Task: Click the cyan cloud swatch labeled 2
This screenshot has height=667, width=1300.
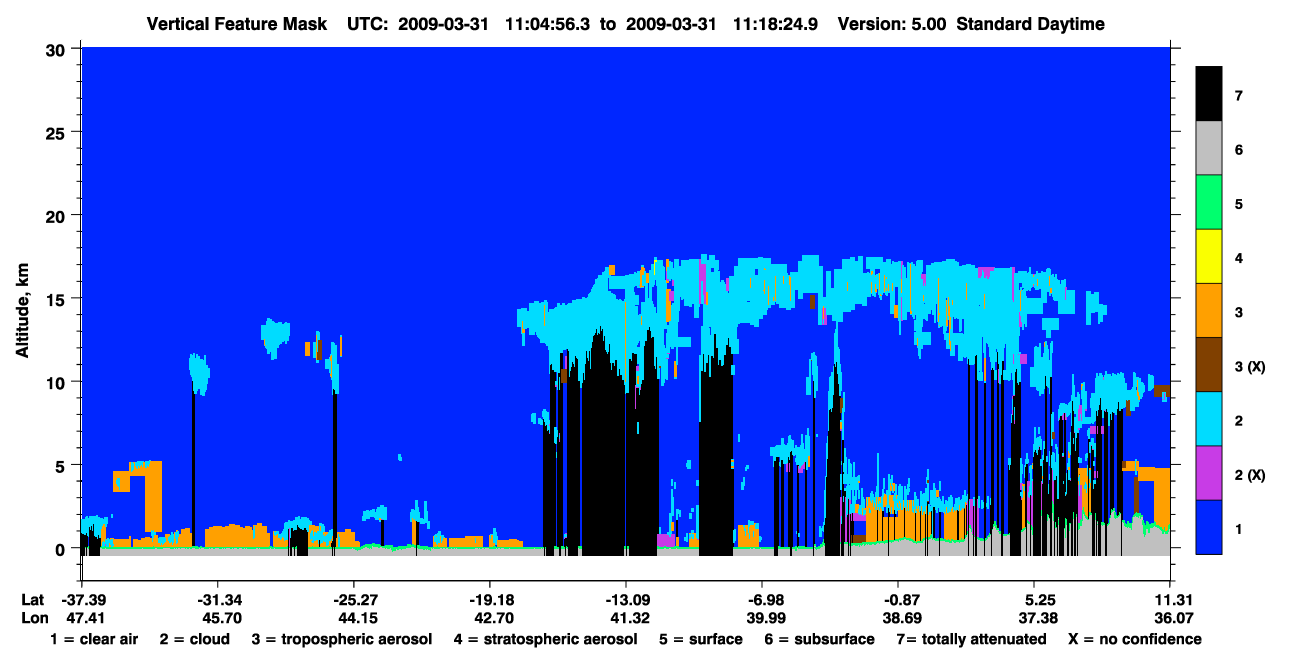Action: (1209, 418)
